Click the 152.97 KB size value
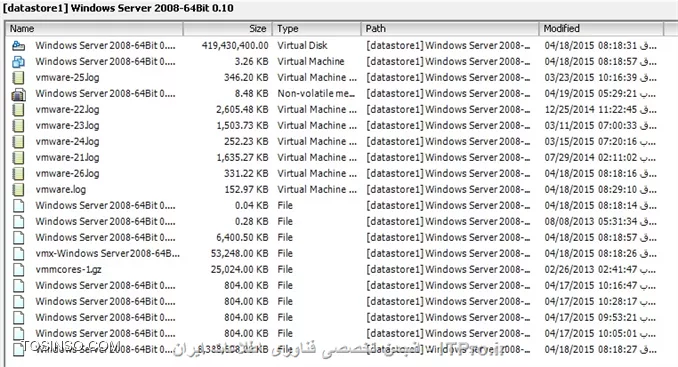Image resolution: width=678 pixels, height=367 pixels. (x=246, y=189)
